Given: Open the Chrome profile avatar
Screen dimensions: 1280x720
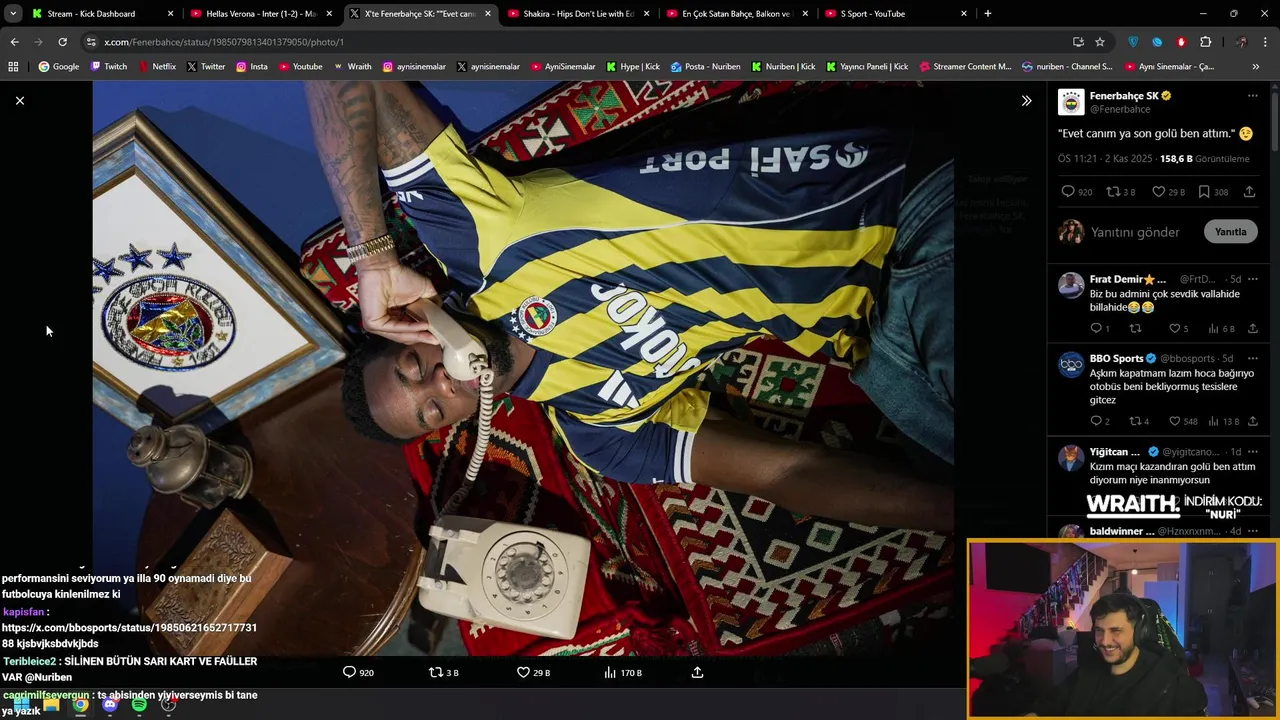Looking at the screenshot, I should (x=1241, y=42).
